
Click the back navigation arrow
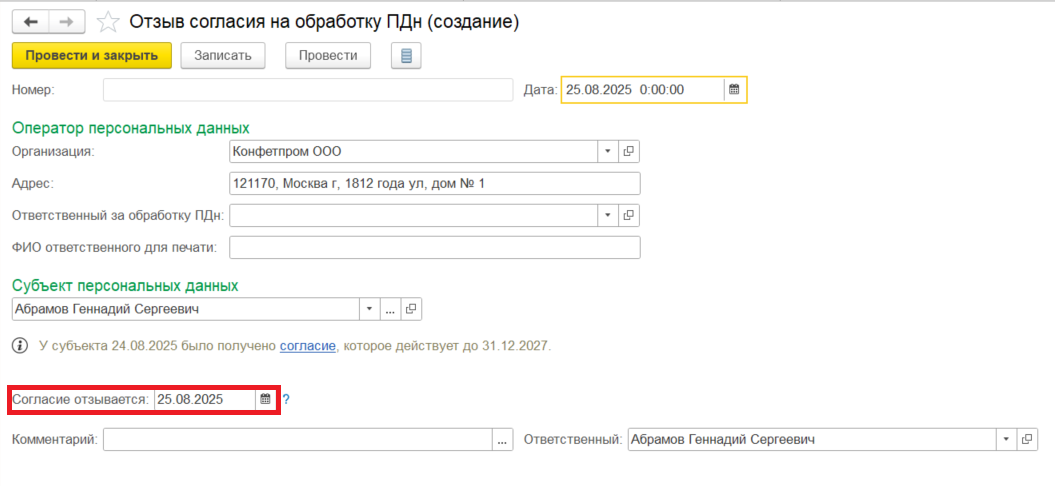point(30,21)
